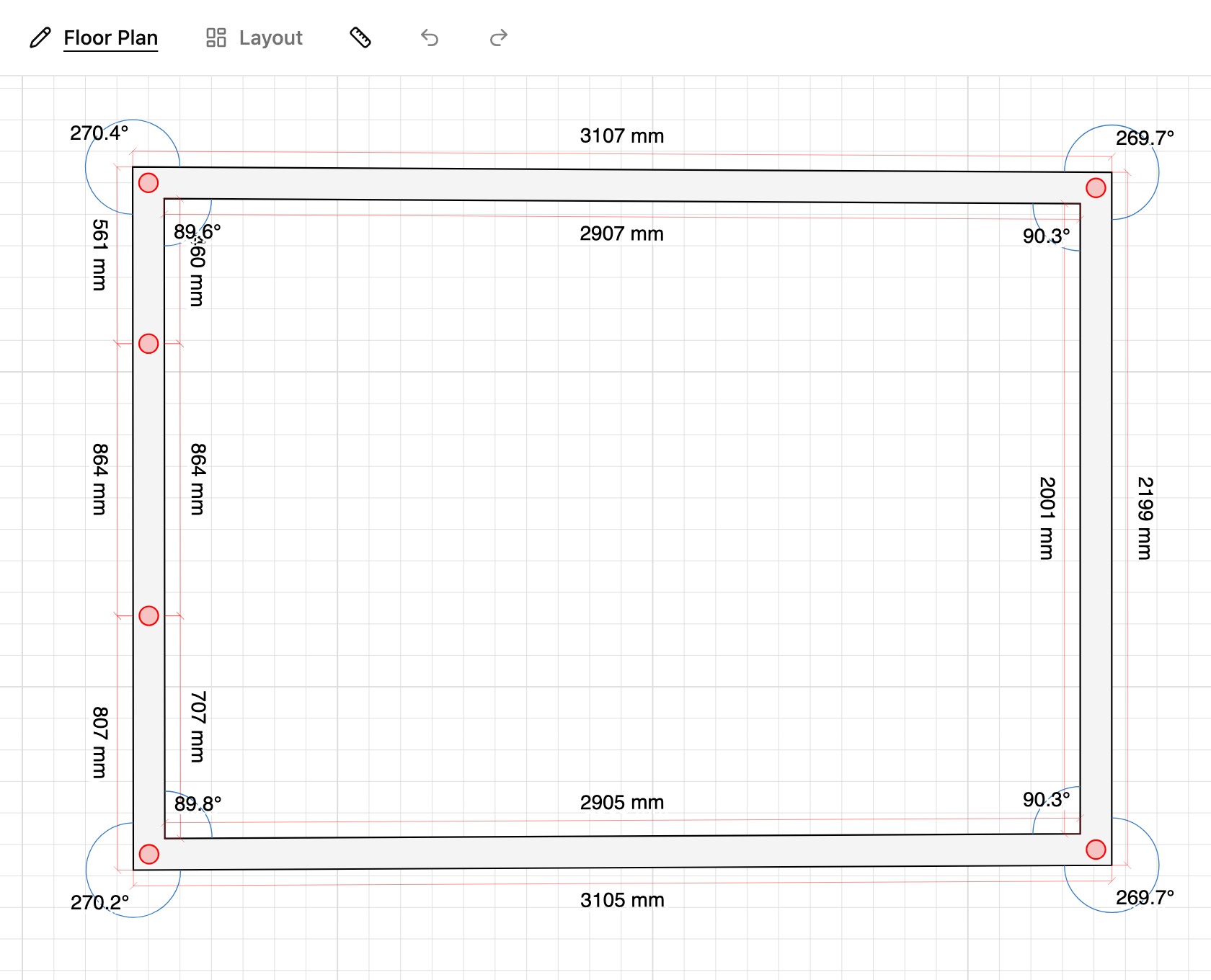Click the 2907 mm inner top dimension

point(622,233)
